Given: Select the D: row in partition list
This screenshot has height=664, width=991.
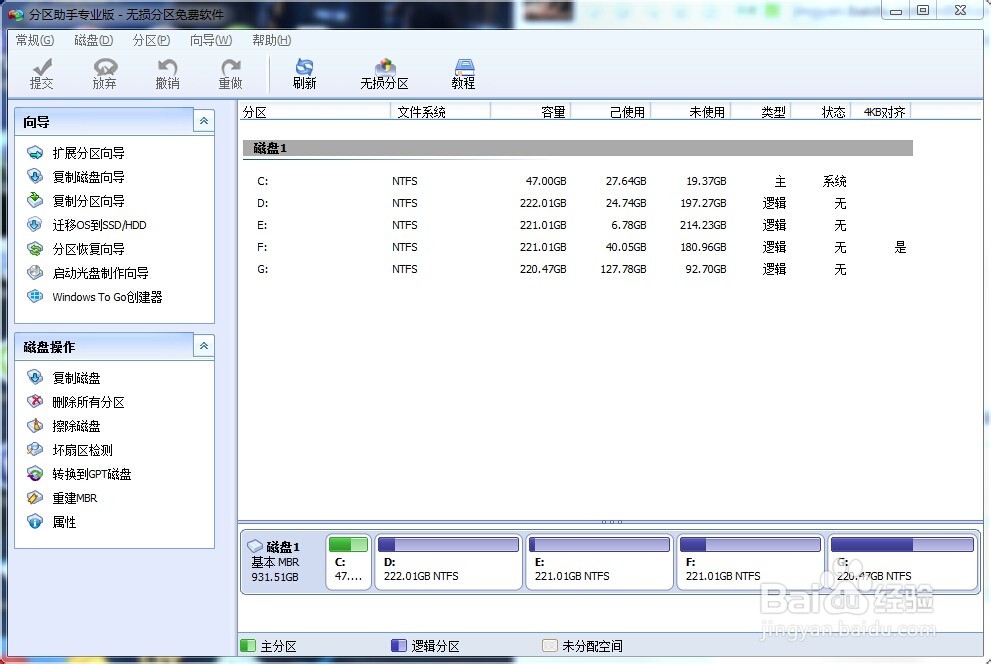Looking at the screenshot, I should [578, 203].
